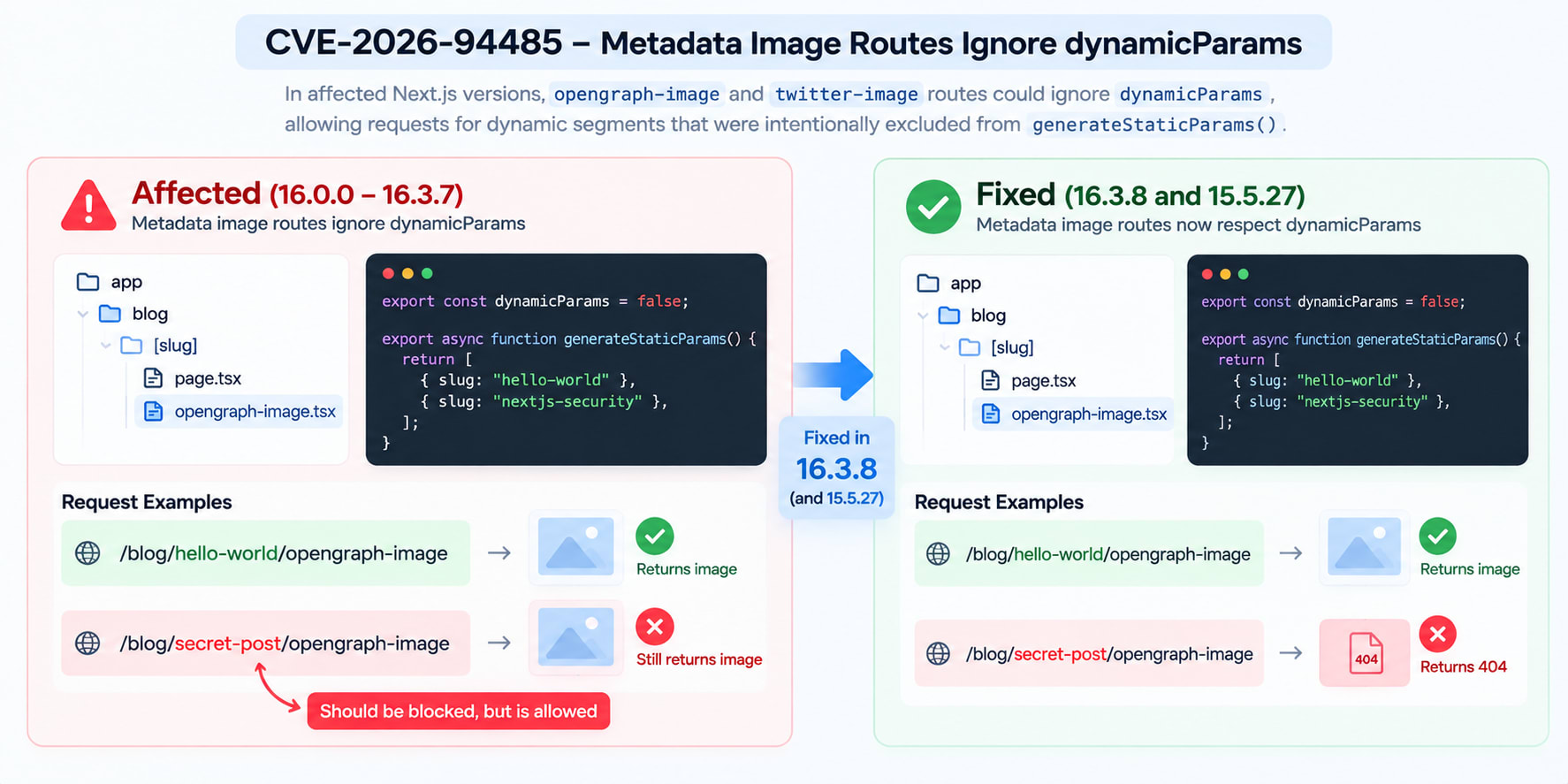Viewport: 1568px width, 784px height.
Task: Collapse the [slug] folder chevron in Affected tree
Action: click(x=105, y=346)
